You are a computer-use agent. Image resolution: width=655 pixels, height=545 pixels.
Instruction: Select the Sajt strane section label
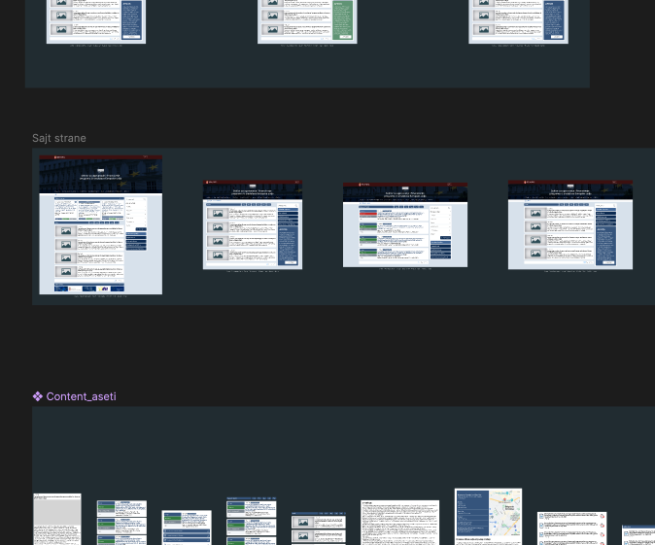(x=59, y=138)
